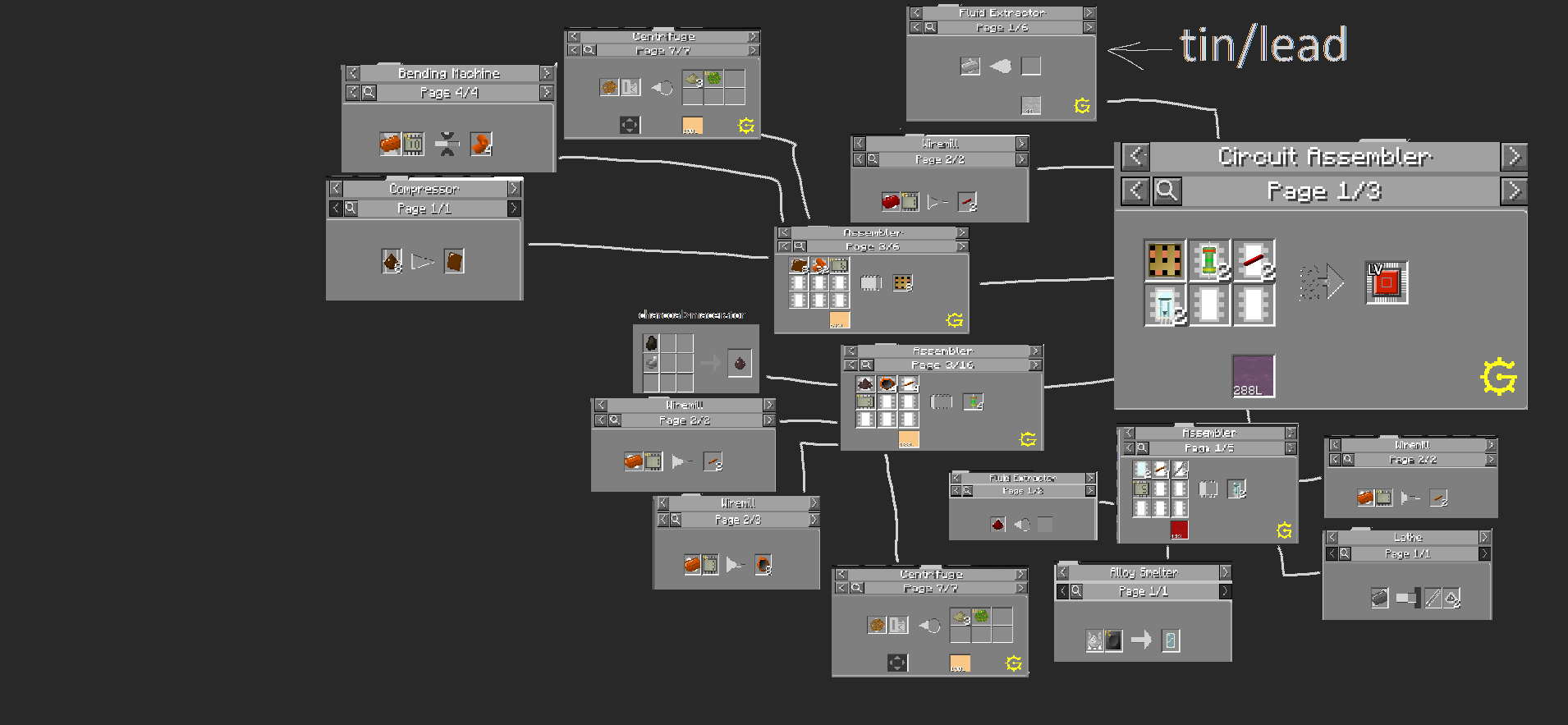Screen dimensions: 1568x725
Task: Click the Circuit Assembler title bar
Action: pyautogui.click(x=1324, y=156)
